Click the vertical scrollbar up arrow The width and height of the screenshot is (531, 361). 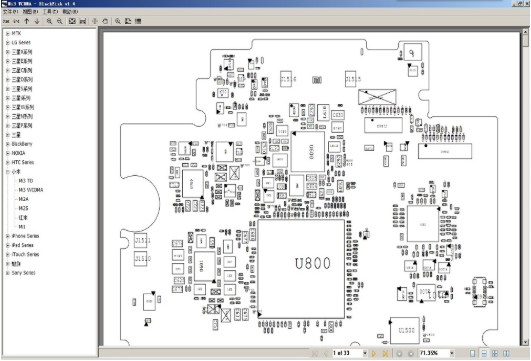coord(525,31)
